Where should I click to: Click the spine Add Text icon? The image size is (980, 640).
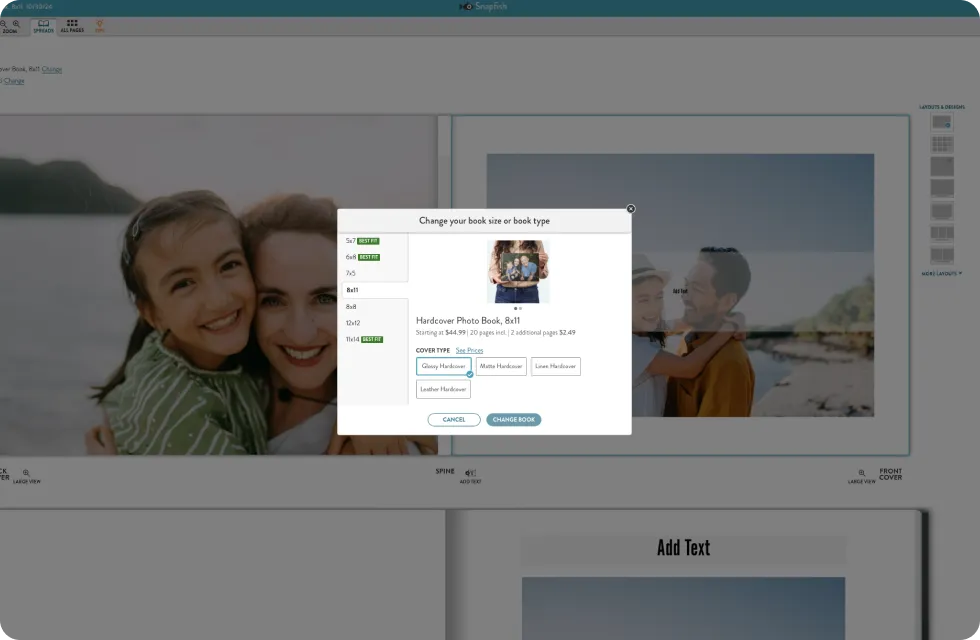click(x=470, y=474)
